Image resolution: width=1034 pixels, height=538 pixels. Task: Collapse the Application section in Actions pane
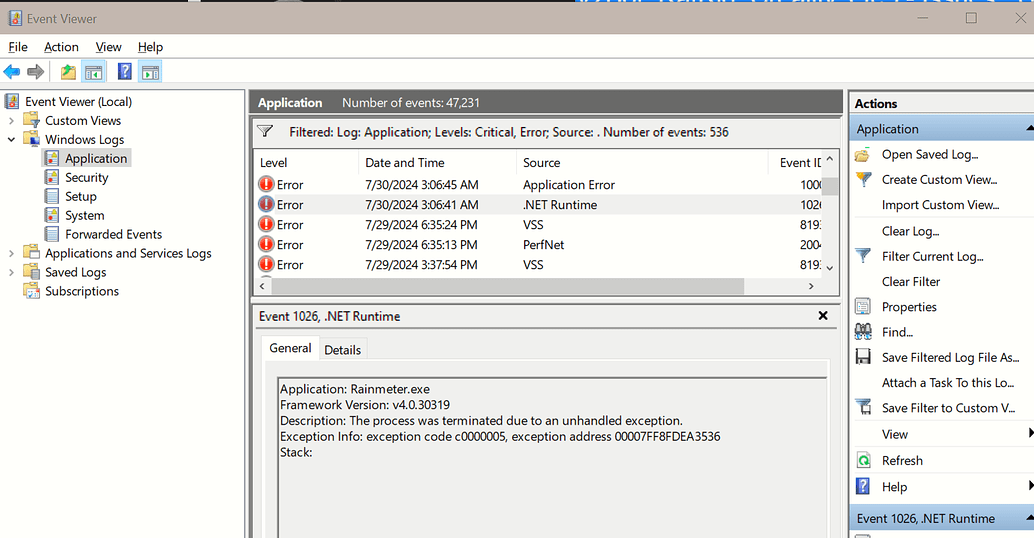coord(1030,129)
